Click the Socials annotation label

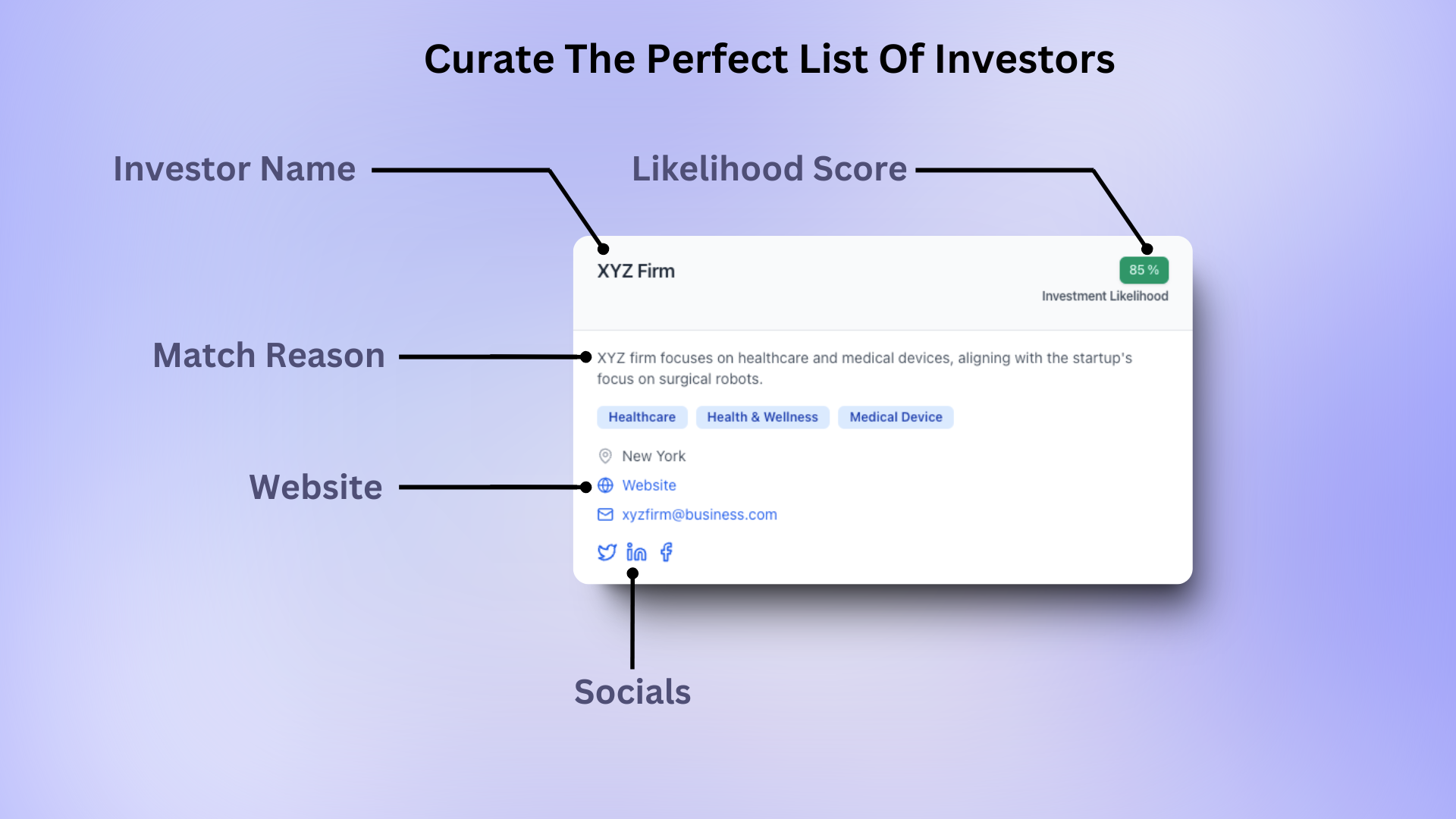click(x=632, y=692)
